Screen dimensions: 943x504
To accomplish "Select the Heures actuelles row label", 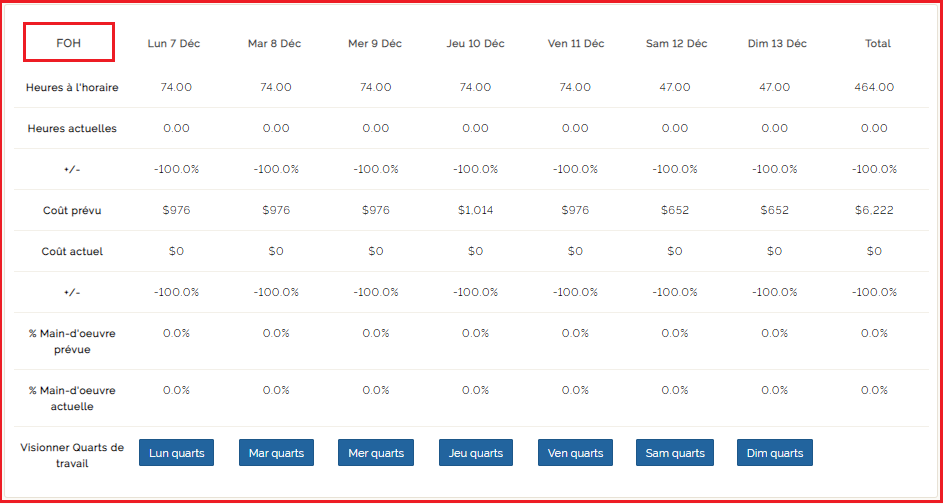I will coord(72,128).
